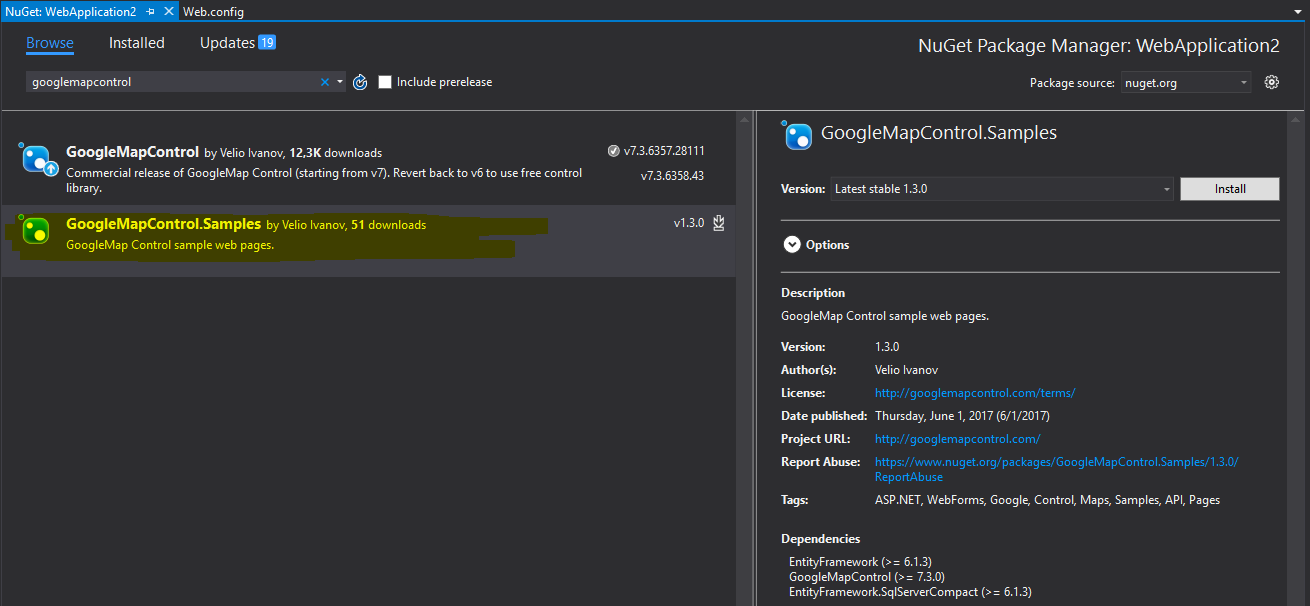Click the Install button
1310x606 pixels.
pos(1229,188)
